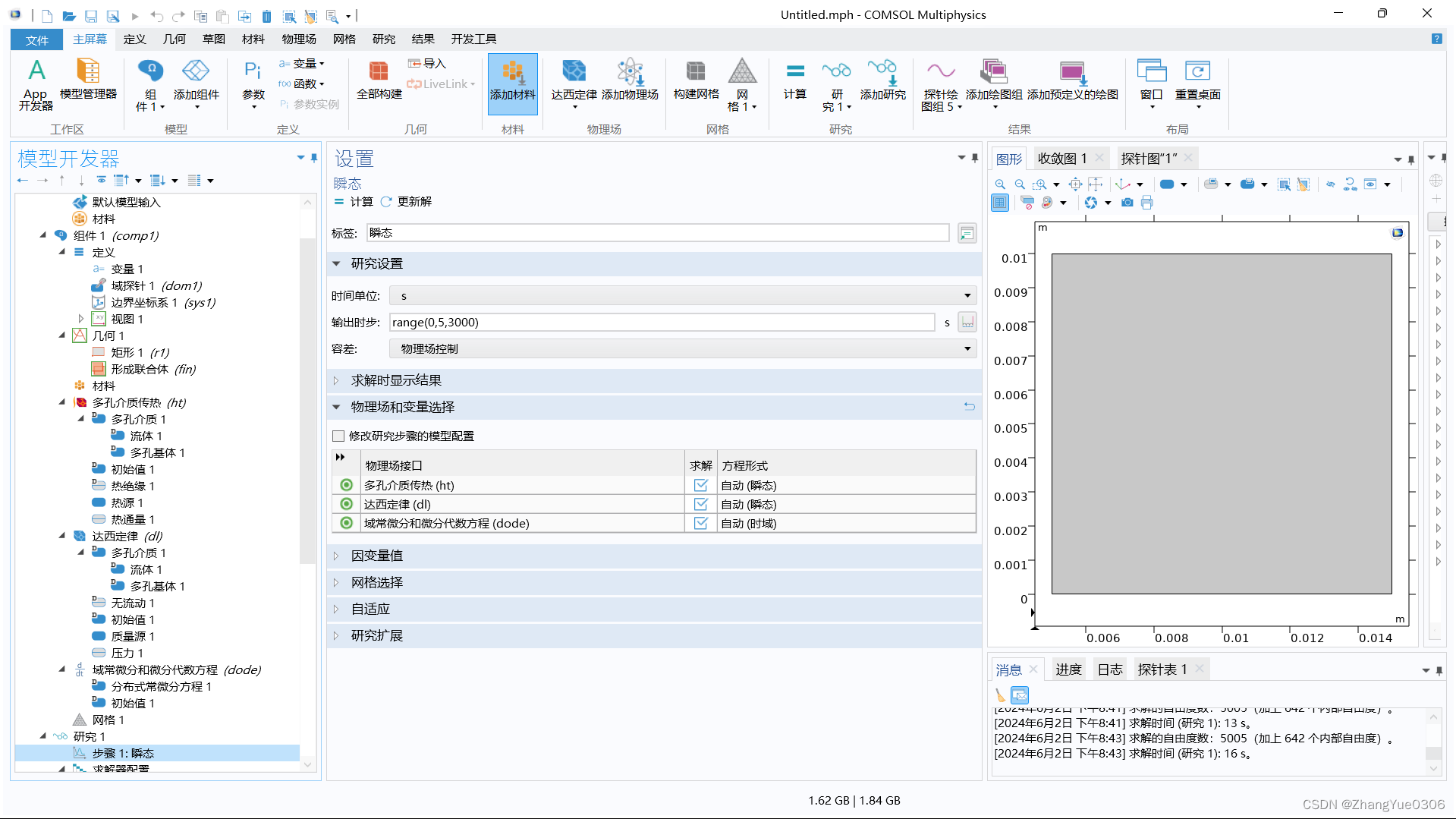The width and height of the screenshot is (1456, 819).
Task: Click the reset-to-default icon in physics selection header
Action: [x=969, y=407]
